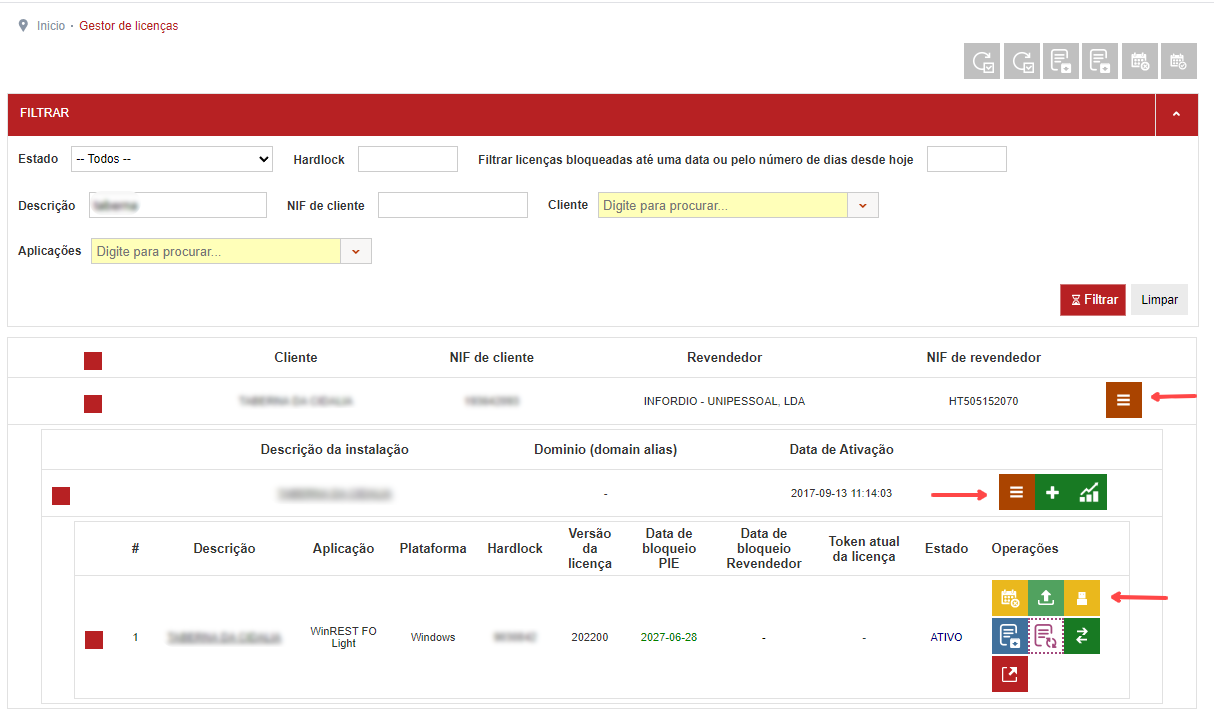Click the purple document refresh icon
Viewport: 1214px width, 722px height.
pos(1046,636)
